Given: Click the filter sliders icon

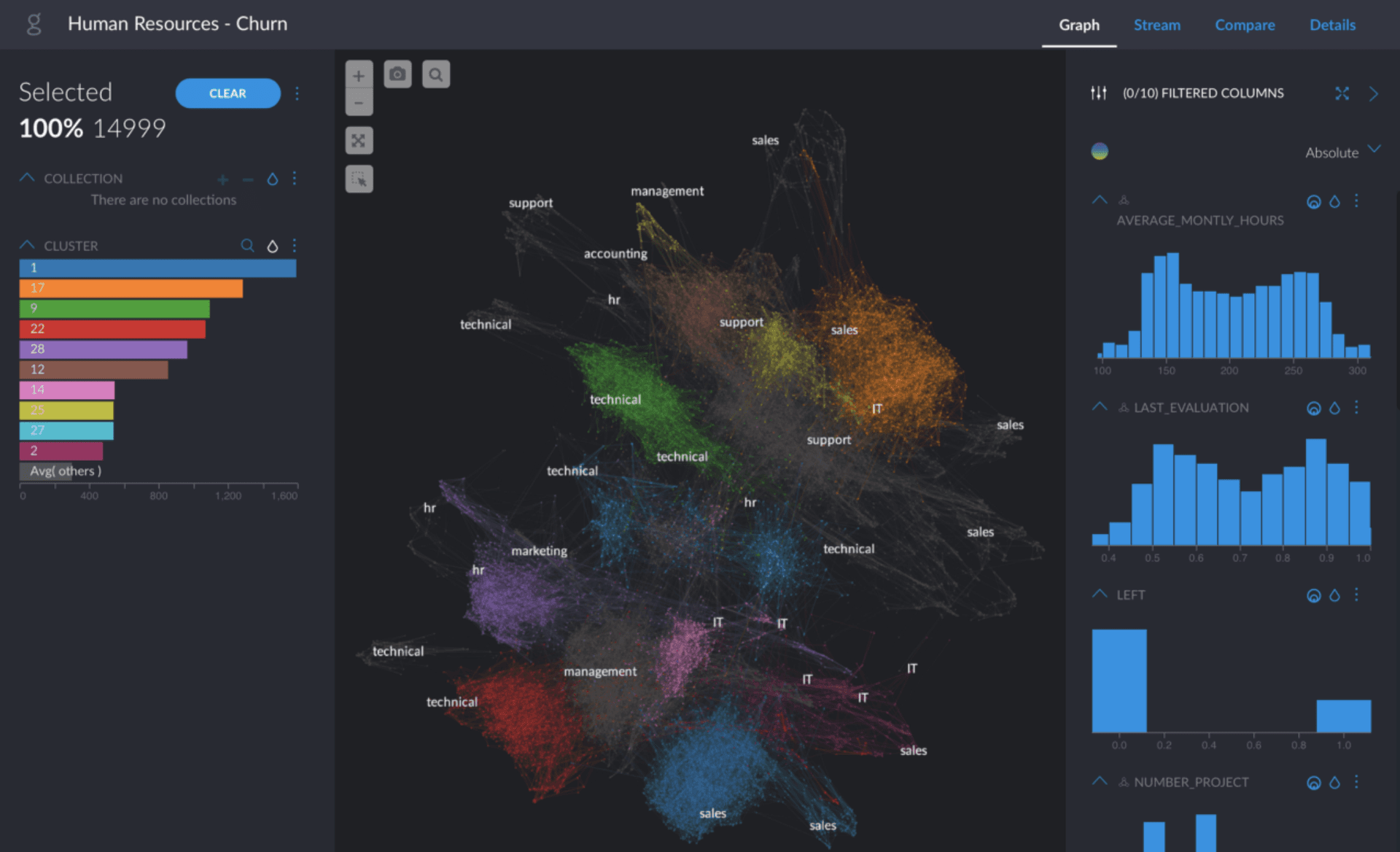Looking at the screenshot, I should coord(1098,93).
